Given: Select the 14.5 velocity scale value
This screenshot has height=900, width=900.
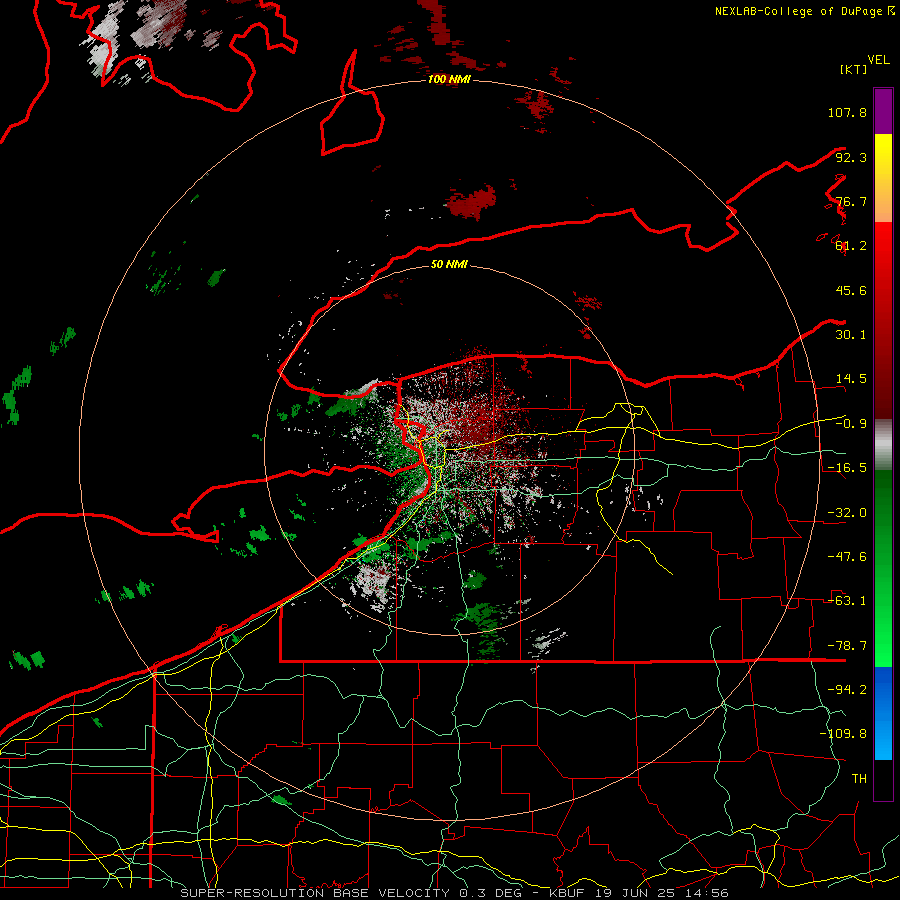Looking at the screenshot, I should (x=851, y=379).
